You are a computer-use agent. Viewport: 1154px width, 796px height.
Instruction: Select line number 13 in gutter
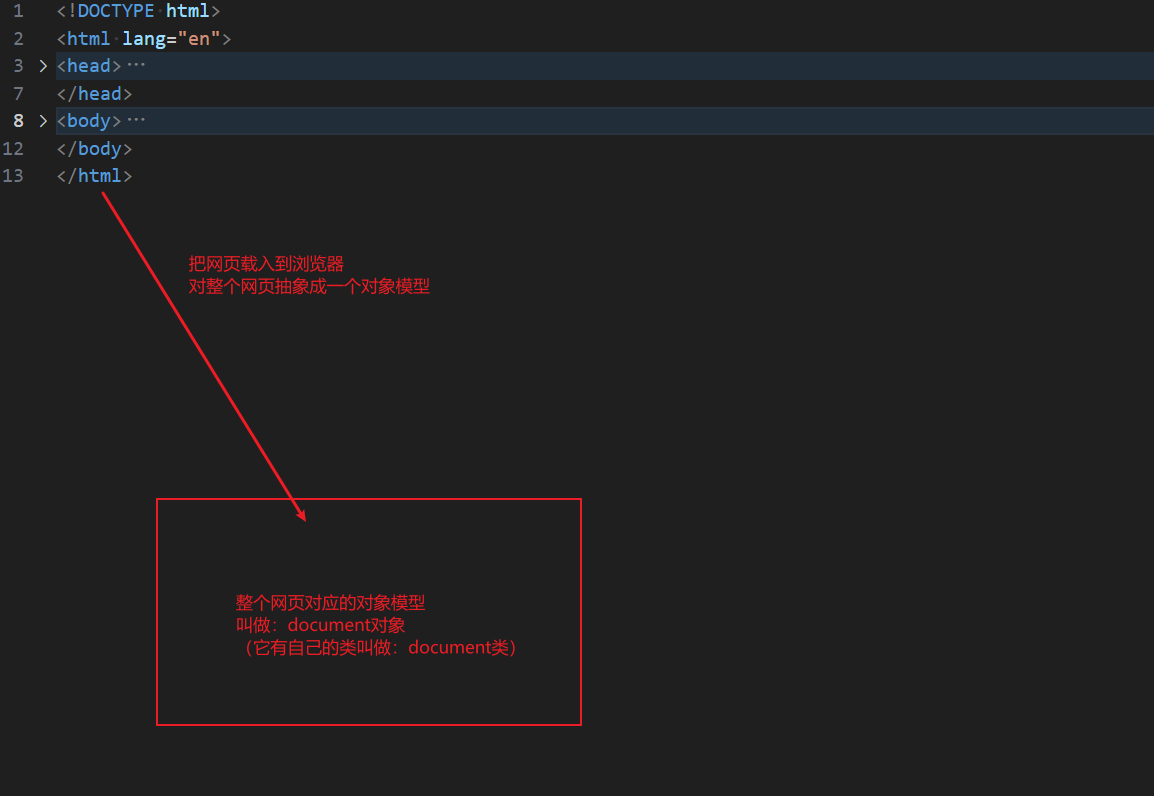(13, 176)
